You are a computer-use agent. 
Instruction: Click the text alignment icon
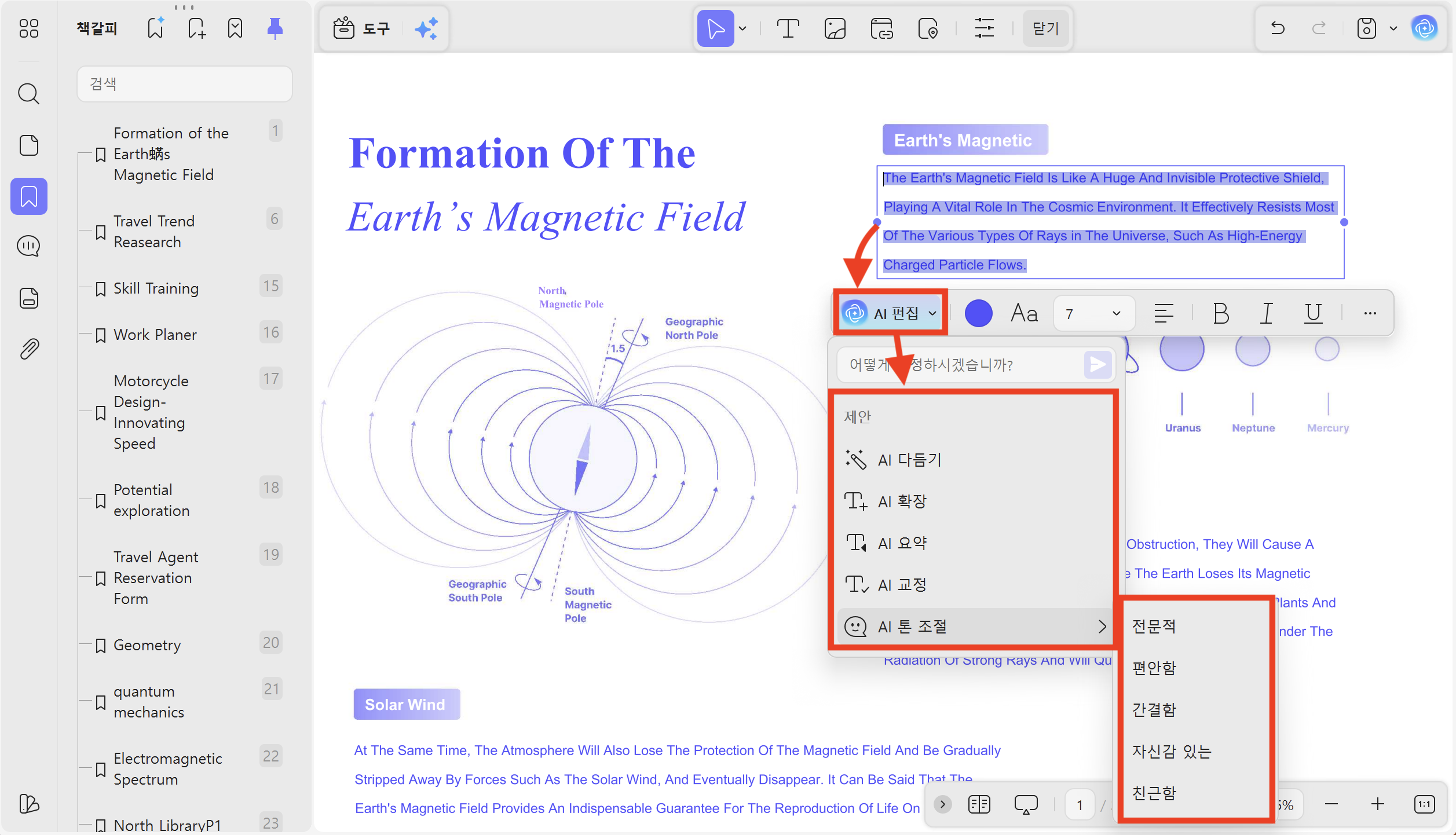1164,313
